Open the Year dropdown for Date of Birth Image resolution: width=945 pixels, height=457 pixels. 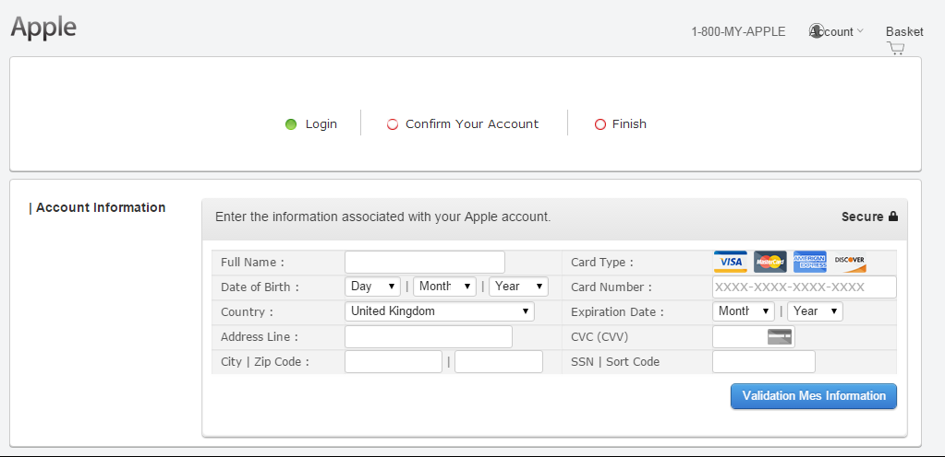519,286
